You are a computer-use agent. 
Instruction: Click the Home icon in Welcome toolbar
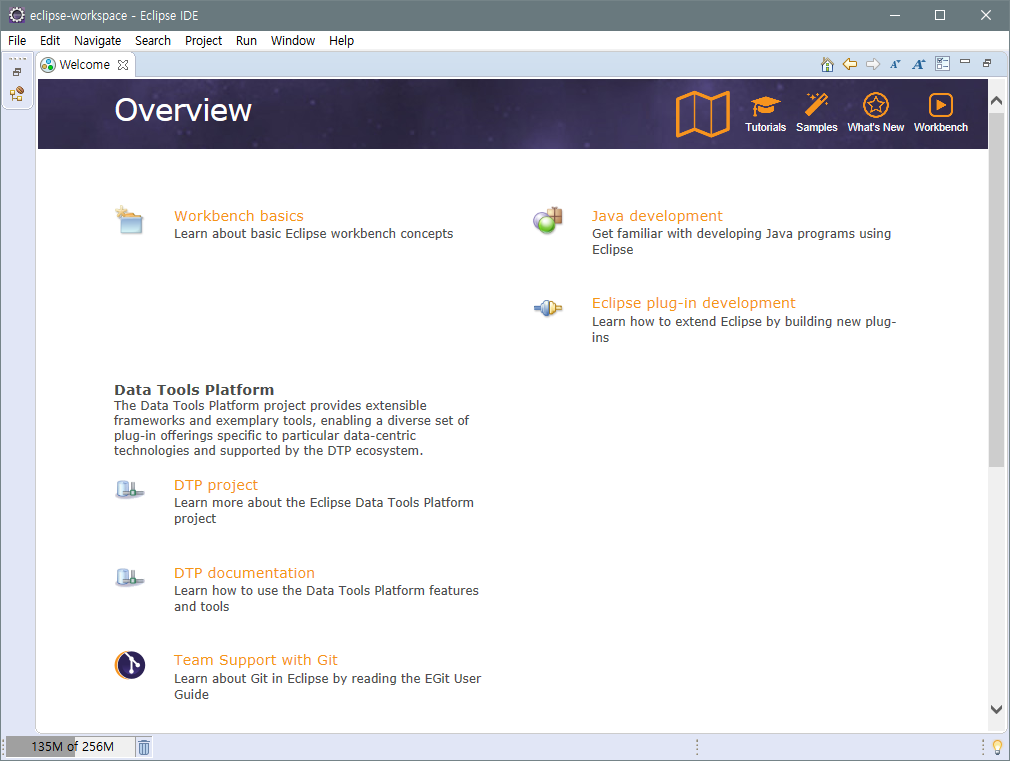827,64
